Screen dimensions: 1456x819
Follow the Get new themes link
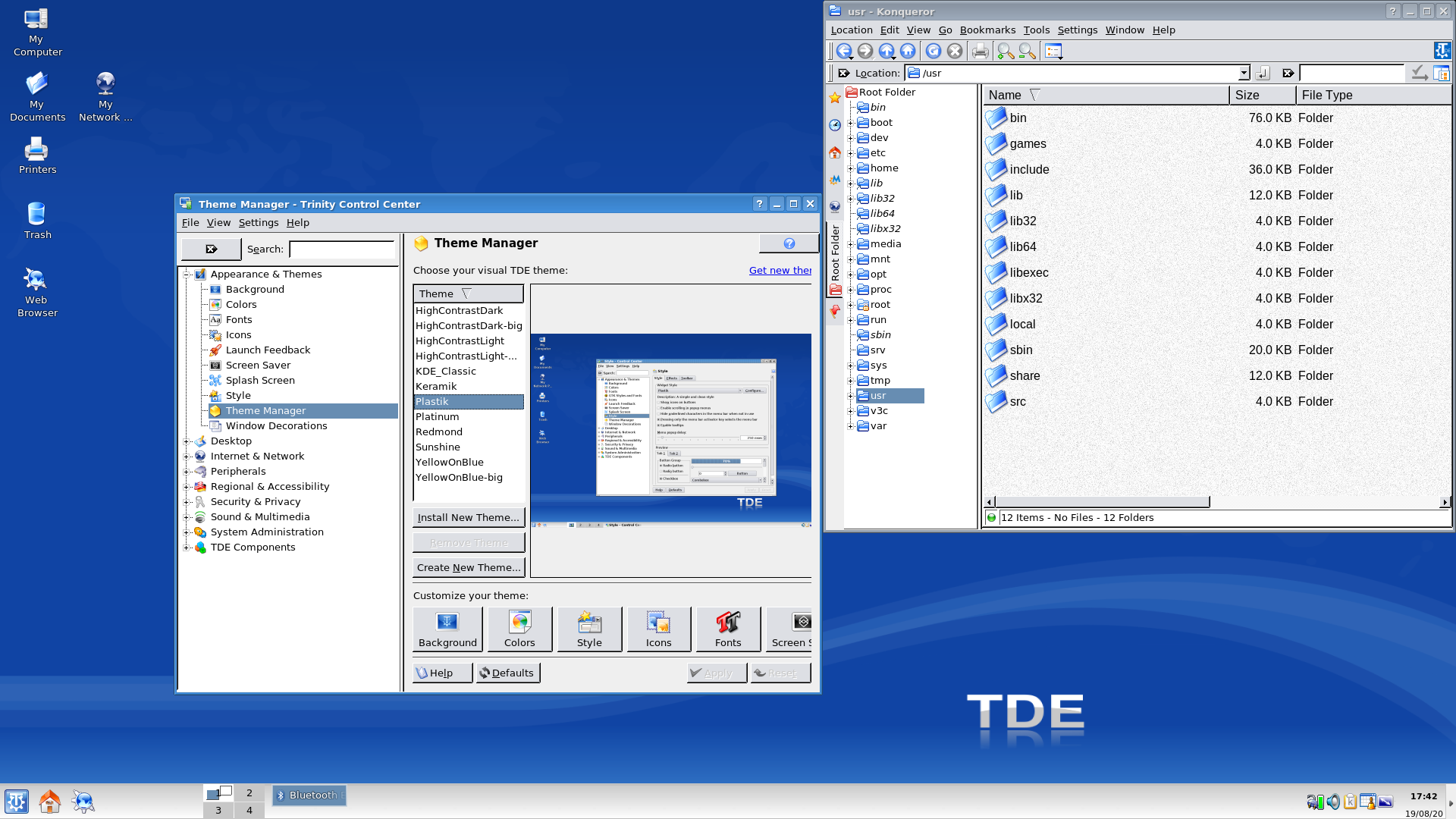780,271
